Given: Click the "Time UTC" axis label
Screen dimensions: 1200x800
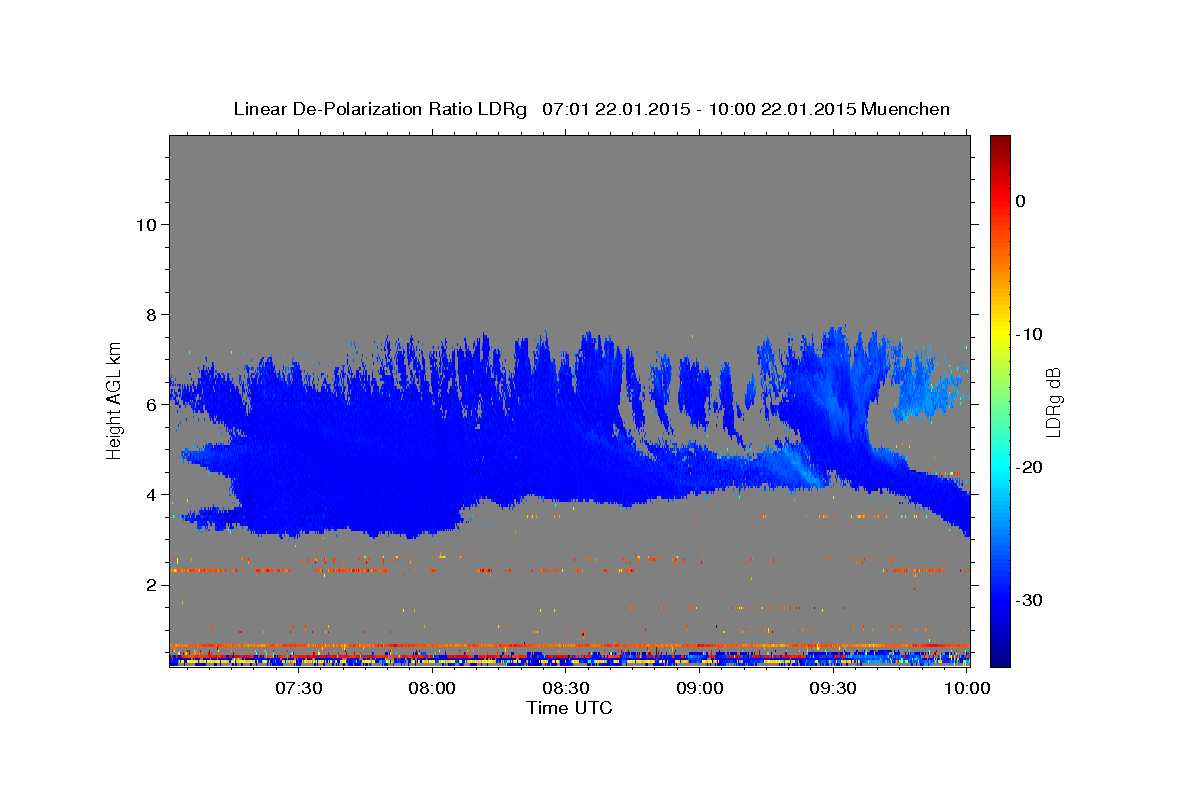Looking at the screenshot, I should point(569,708).
